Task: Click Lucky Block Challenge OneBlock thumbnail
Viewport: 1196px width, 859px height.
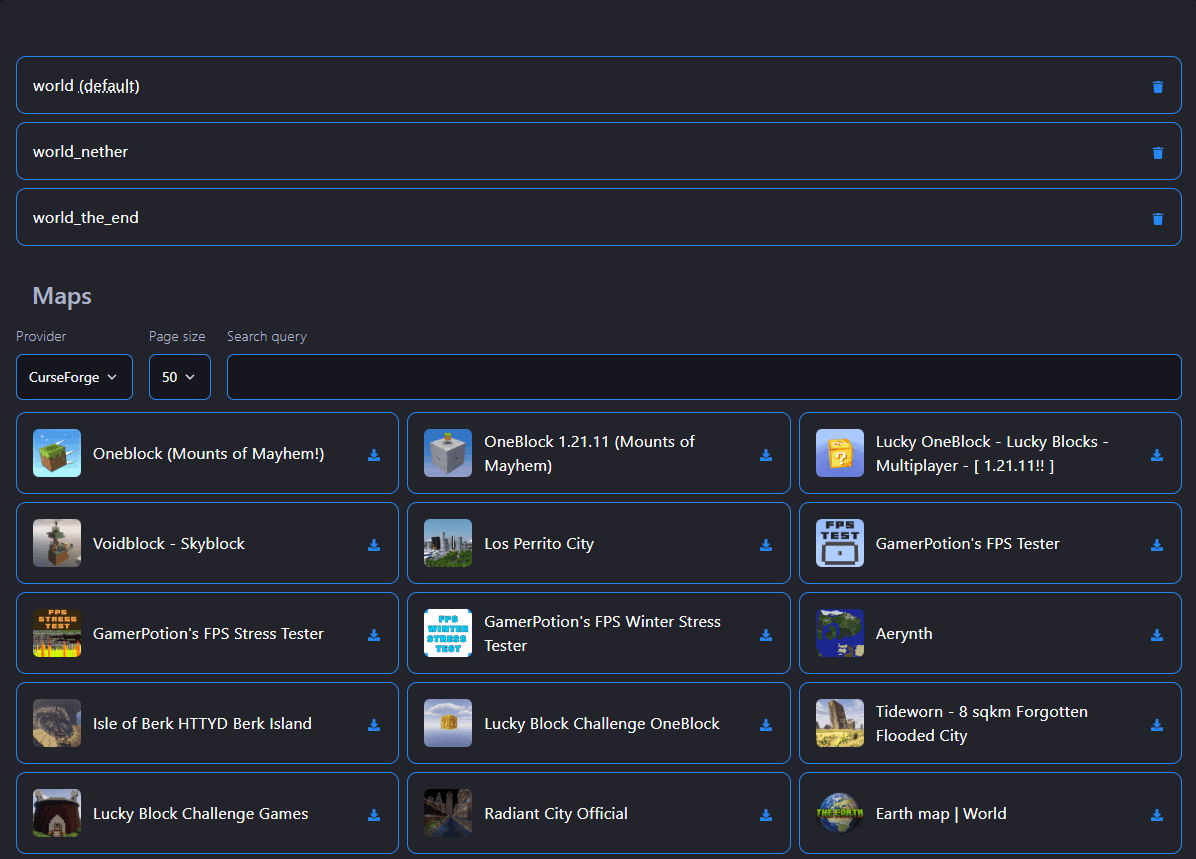Action: coord(448,723)
